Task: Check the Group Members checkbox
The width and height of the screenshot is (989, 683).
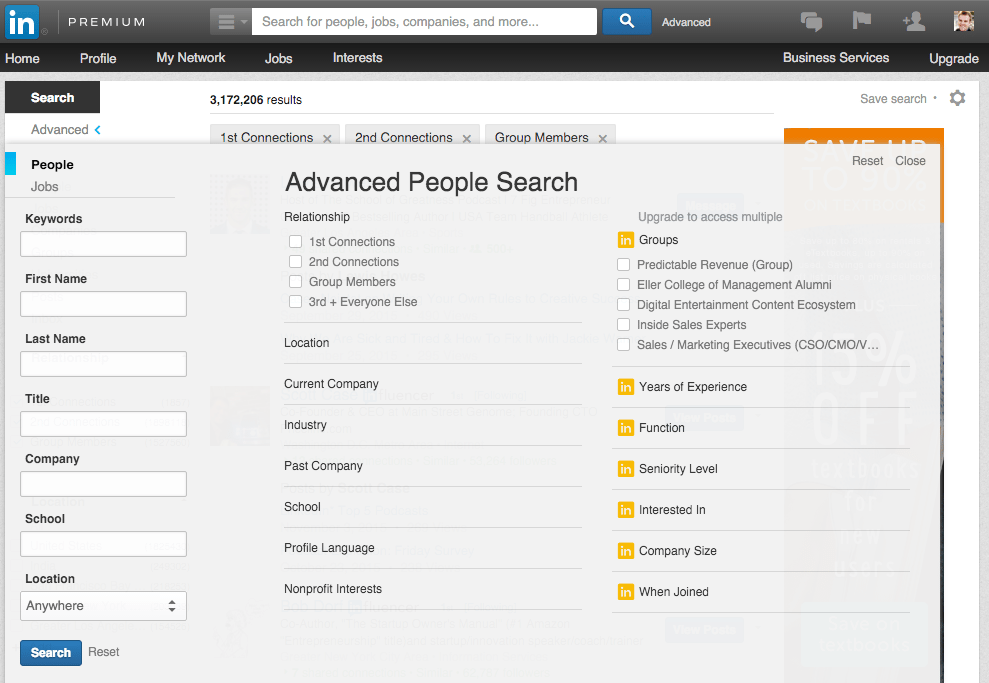Action: 295,282
